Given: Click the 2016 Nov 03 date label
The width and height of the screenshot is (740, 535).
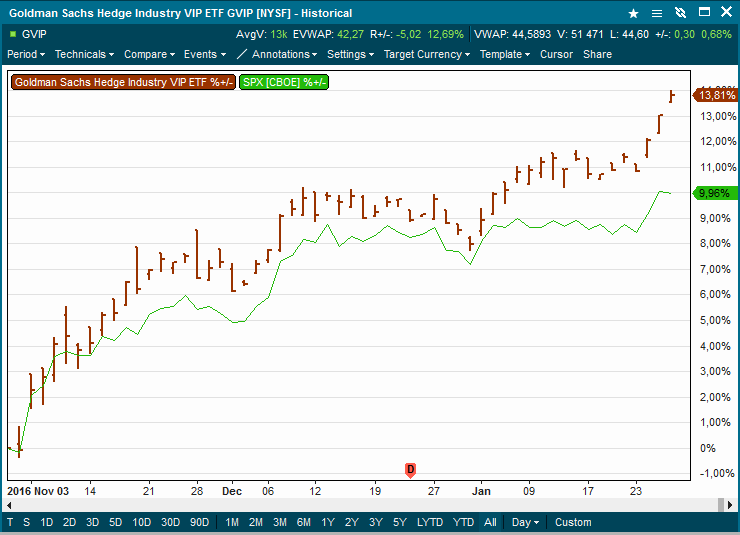Looking at the screenshot, I should pos(38,491).
